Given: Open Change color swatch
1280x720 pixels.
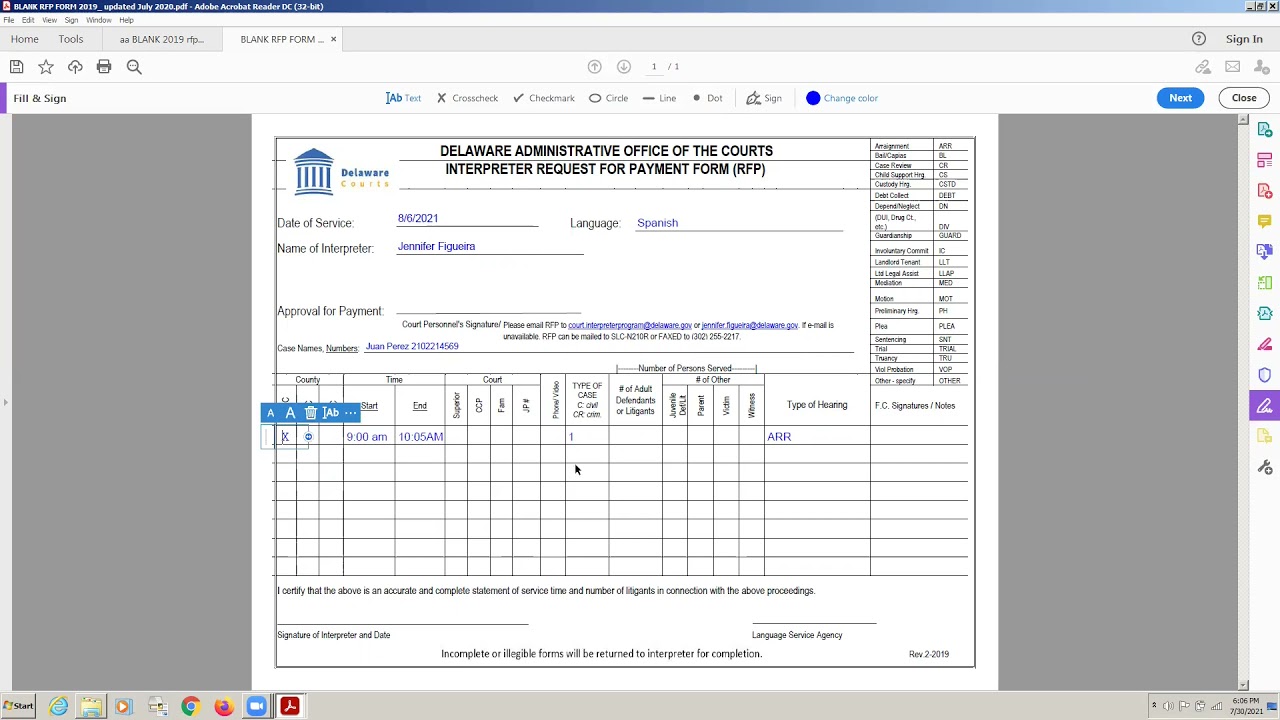Looking at the screenshot, I should [842, 98].
